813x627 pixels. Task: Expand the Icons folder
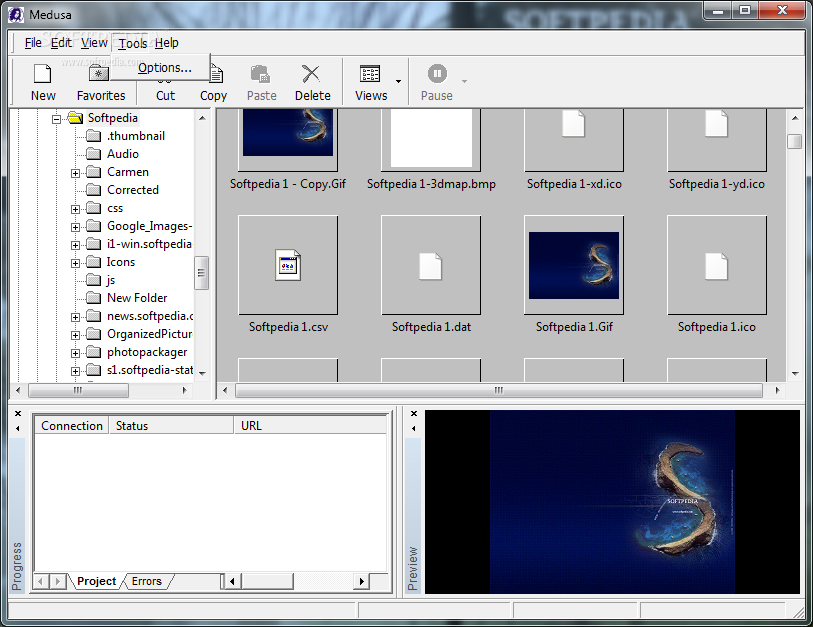coord(76,263)
